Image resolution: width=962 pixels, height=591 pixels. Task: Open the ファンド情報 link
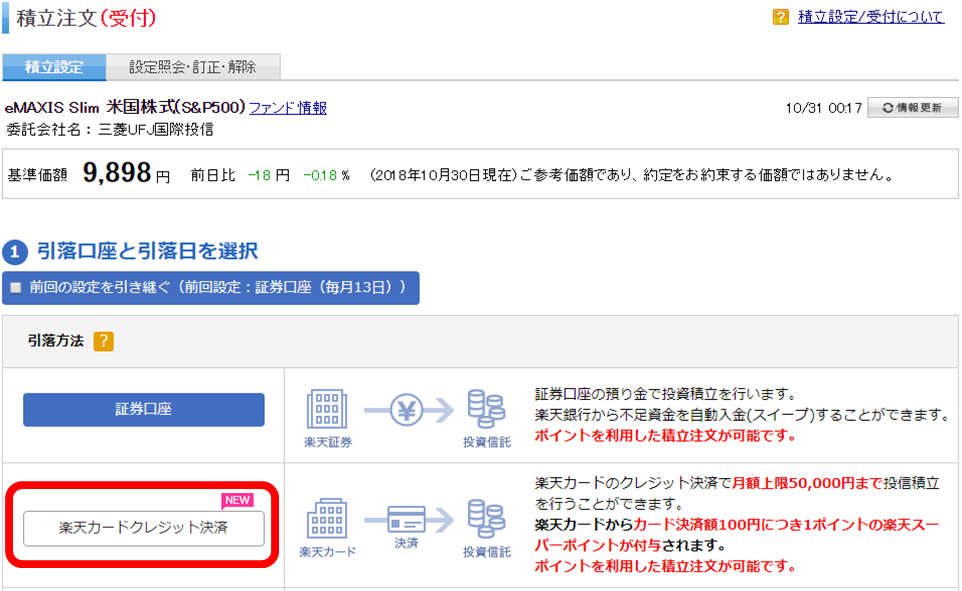click(x=288, y=108)
